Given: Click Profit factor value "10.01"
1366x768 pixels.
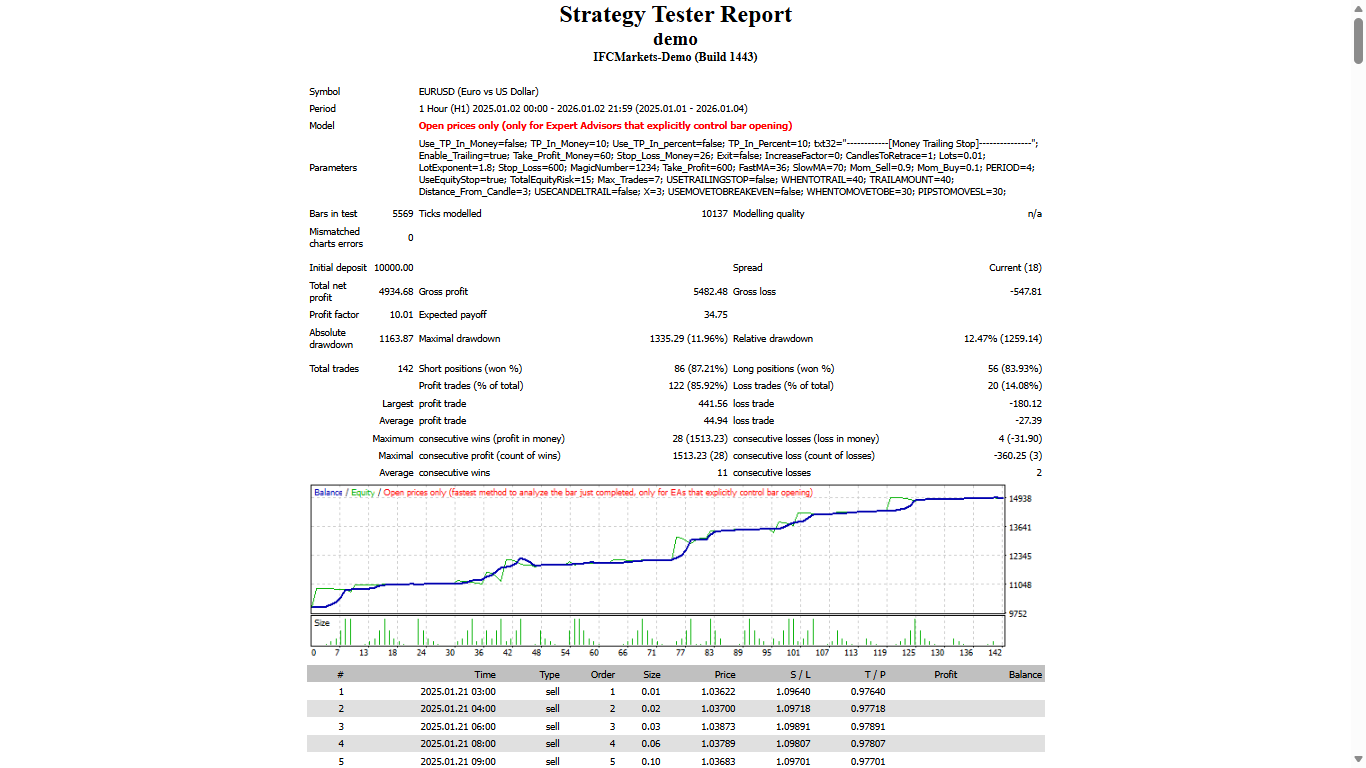Looking at the screenshot, I should (401, 315).
